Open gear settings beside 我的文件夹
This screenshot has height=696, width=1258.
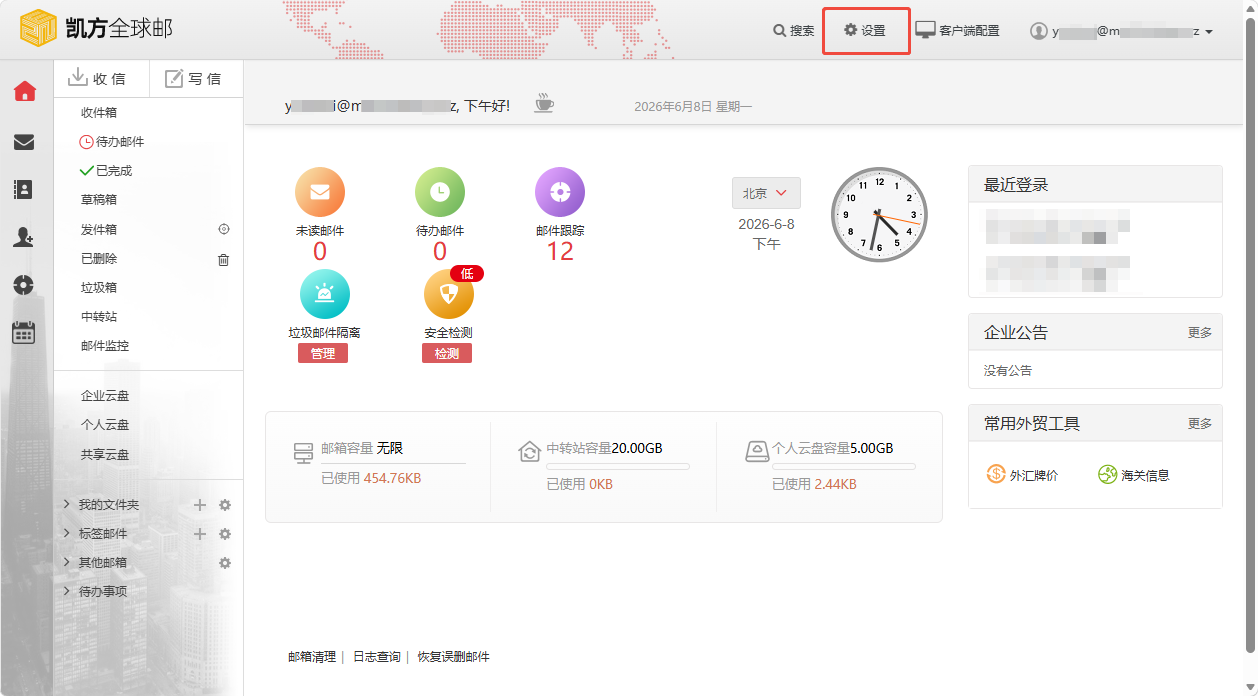coord(225,505)
